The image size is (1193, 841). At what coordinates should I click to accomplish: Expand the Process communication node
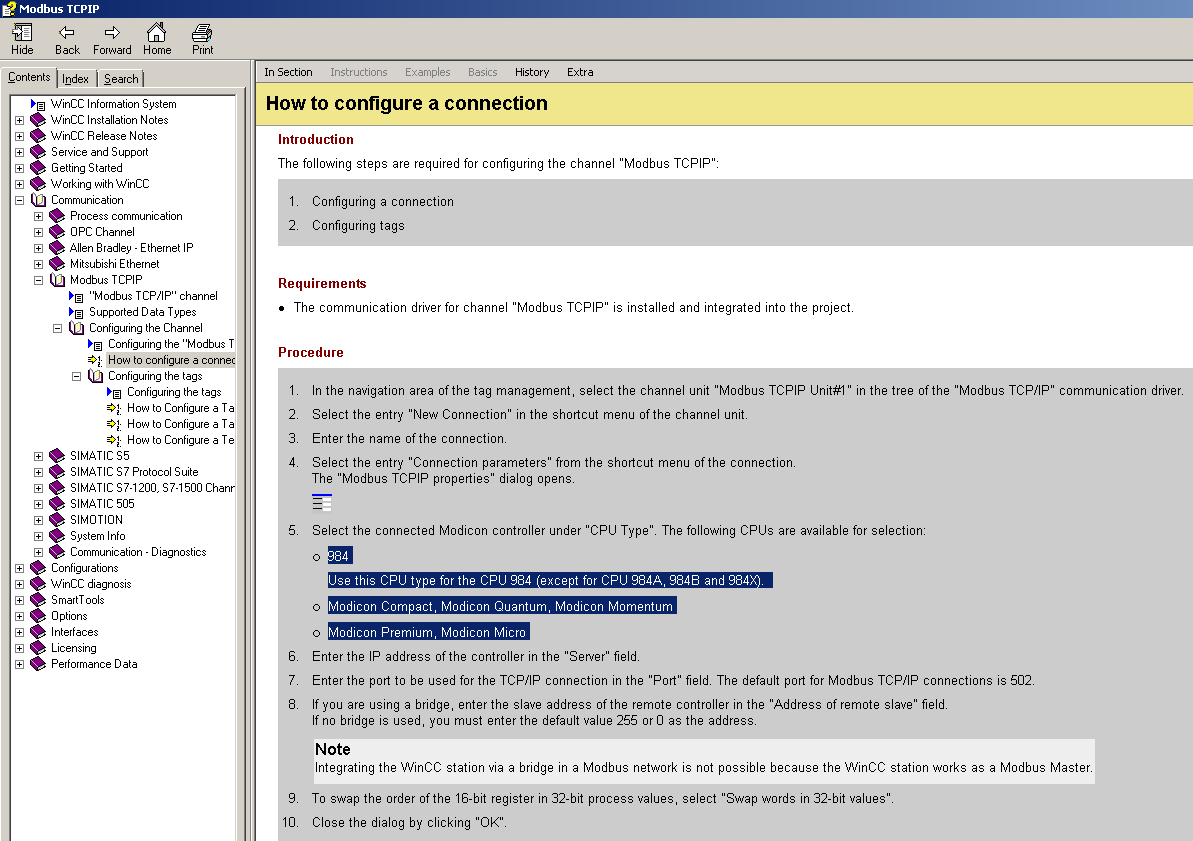(x=38, y=216)
